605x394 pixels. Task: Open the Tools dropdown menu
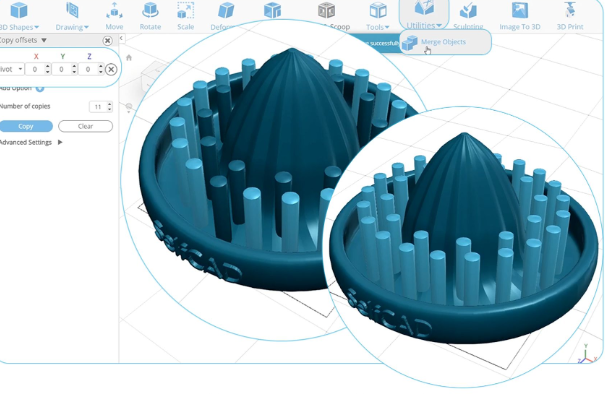[x=378, y=16]
